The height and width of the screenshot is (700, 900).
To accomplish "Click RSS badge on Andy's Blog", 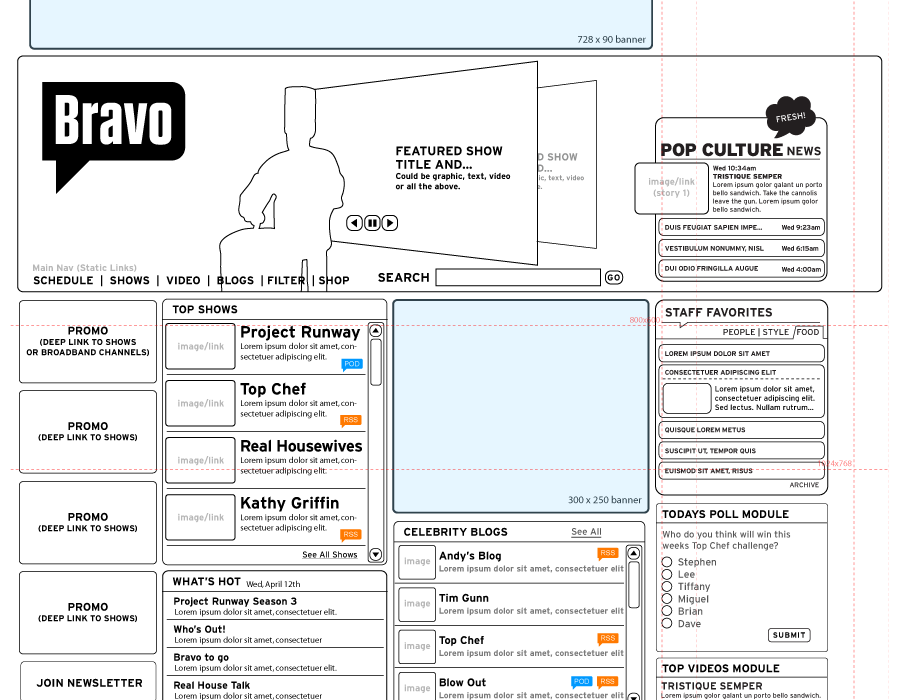I will click(607, 553).
